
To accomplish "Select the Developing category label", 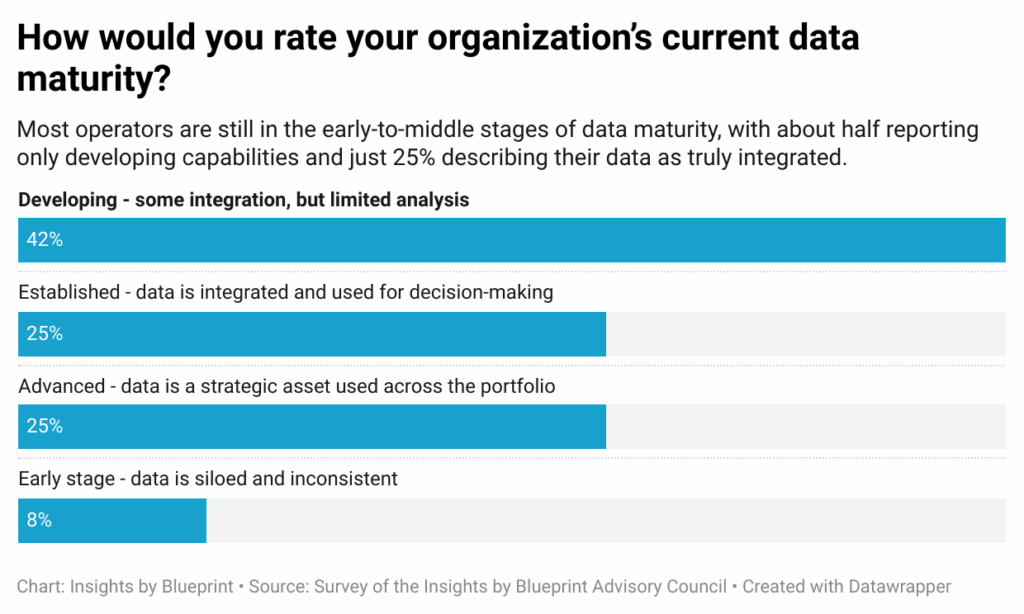I will click(244, 200).
